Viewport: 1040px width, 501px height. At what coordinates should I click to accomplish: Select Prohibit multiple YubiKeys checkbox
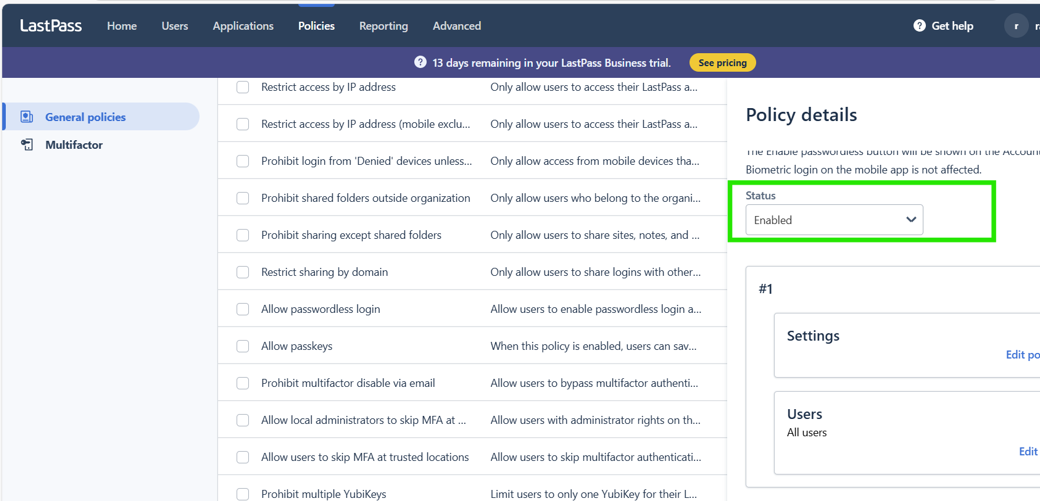click(x=243, y=493)
